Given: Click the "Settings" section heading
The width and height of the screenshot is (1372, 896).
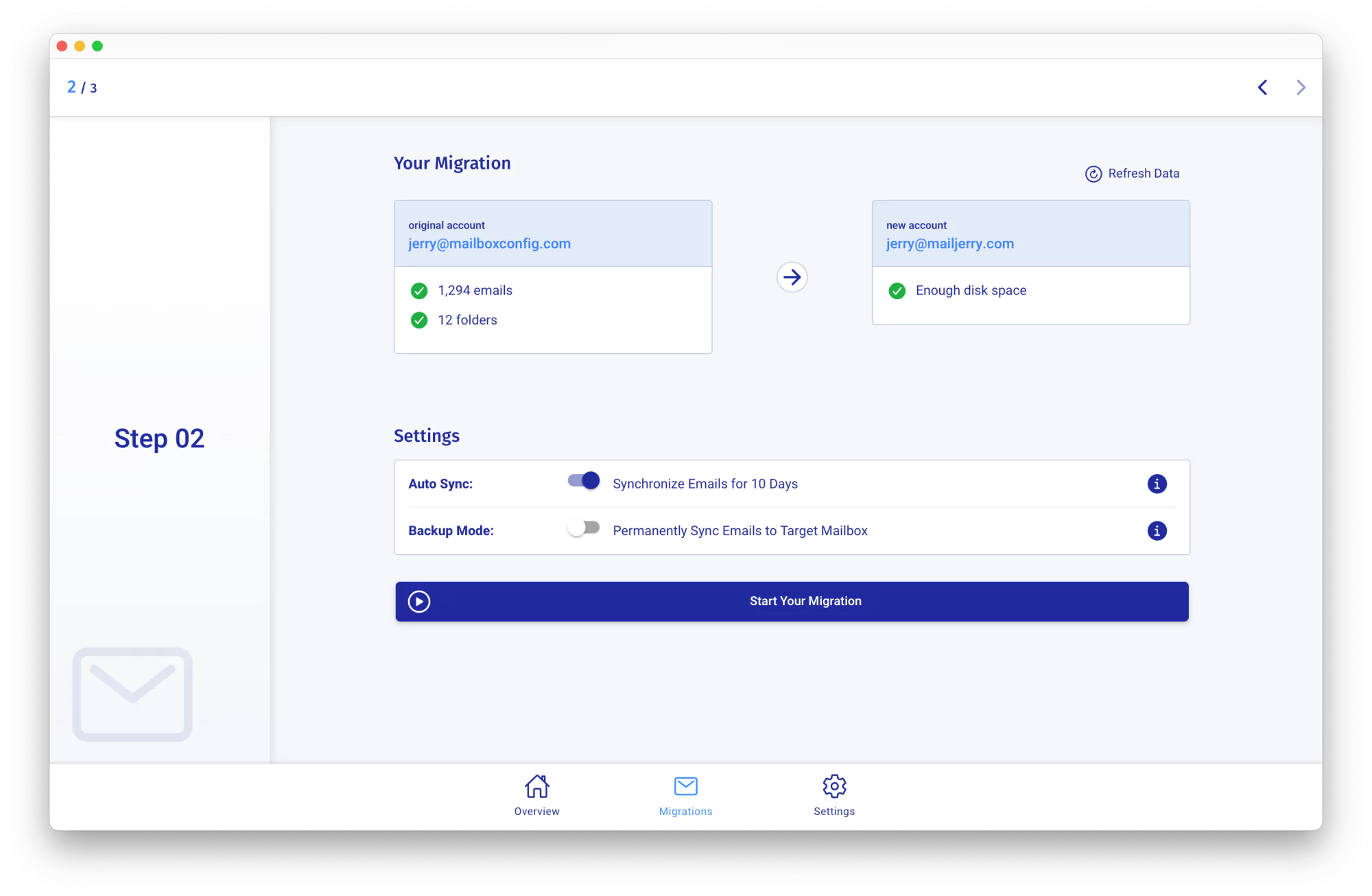Looking at the screenshot, I should coord(427,436).
